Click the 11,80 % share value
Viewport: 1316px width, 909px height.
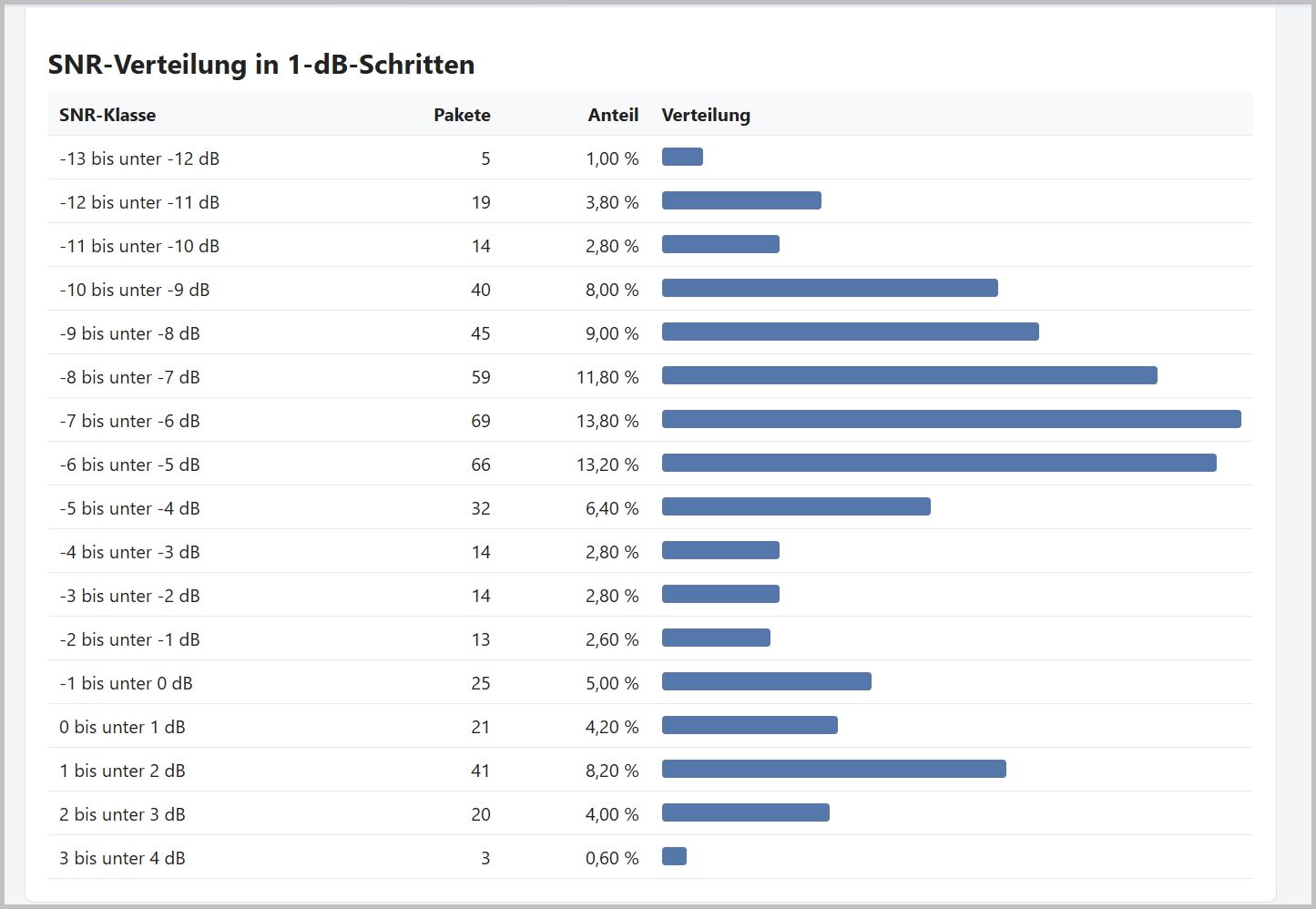point(607,377)
